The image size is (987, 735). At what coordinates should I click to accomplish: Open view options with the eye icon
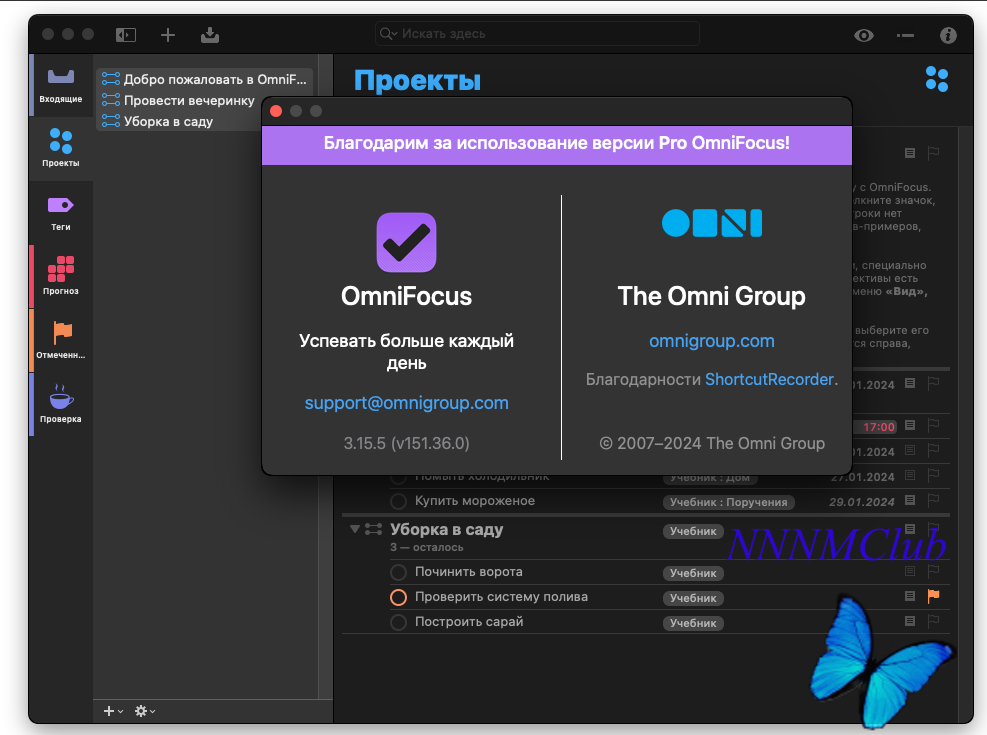coord(864,35)
